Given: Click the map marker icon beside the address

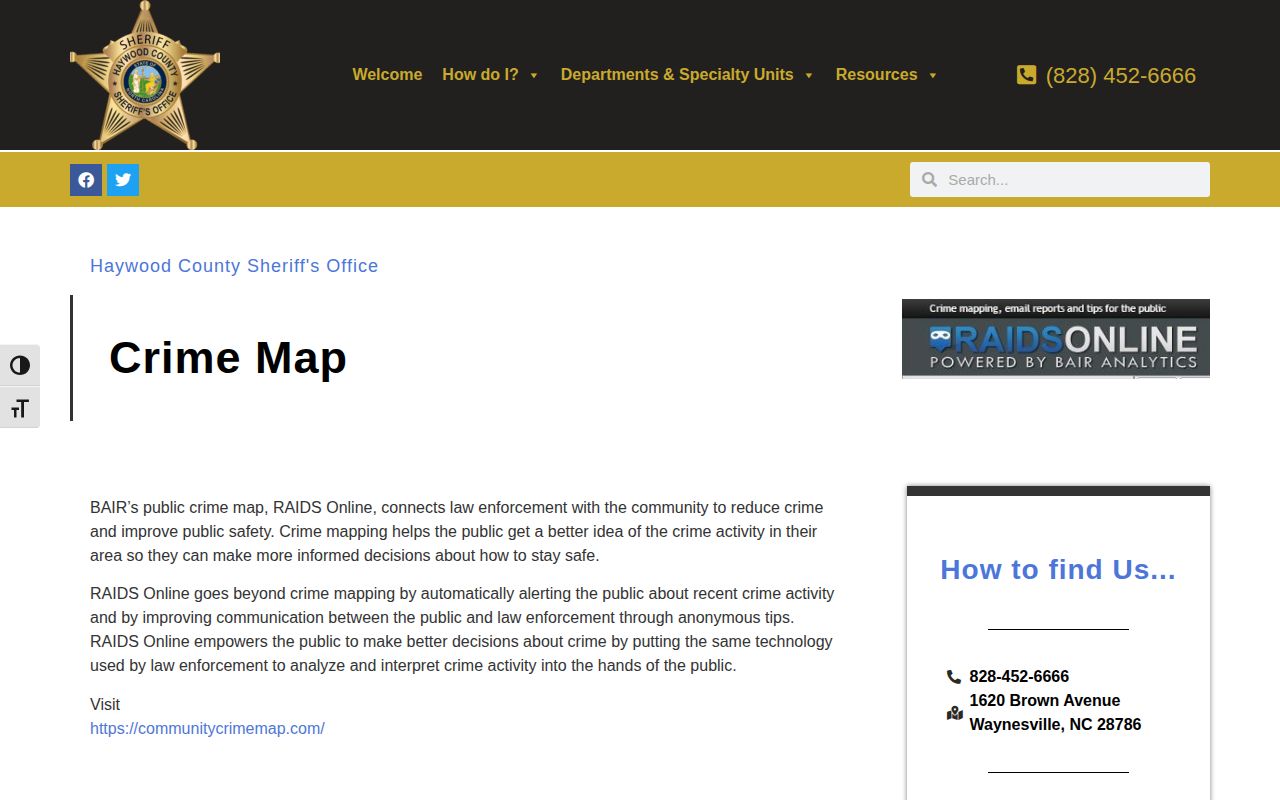Looking at the screenshot, I should click(x=954, y=713).
